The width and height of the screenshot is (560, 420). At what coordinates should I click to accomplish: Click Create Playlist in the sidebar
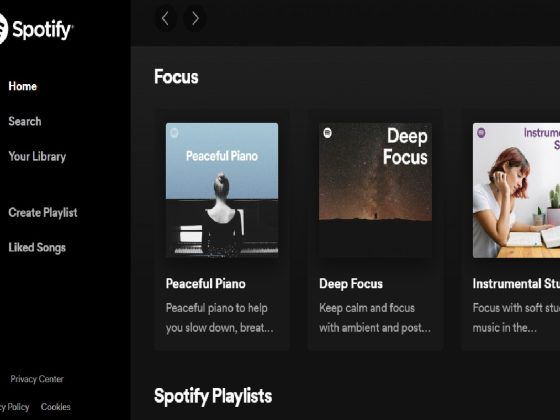point(43,212)
